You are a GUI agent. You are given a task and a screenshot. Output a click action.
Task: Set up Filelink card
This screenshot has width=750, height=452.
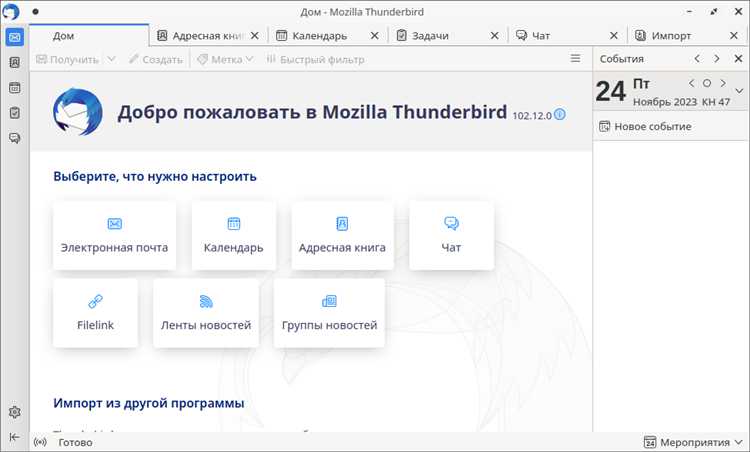[x=95, y=313]
